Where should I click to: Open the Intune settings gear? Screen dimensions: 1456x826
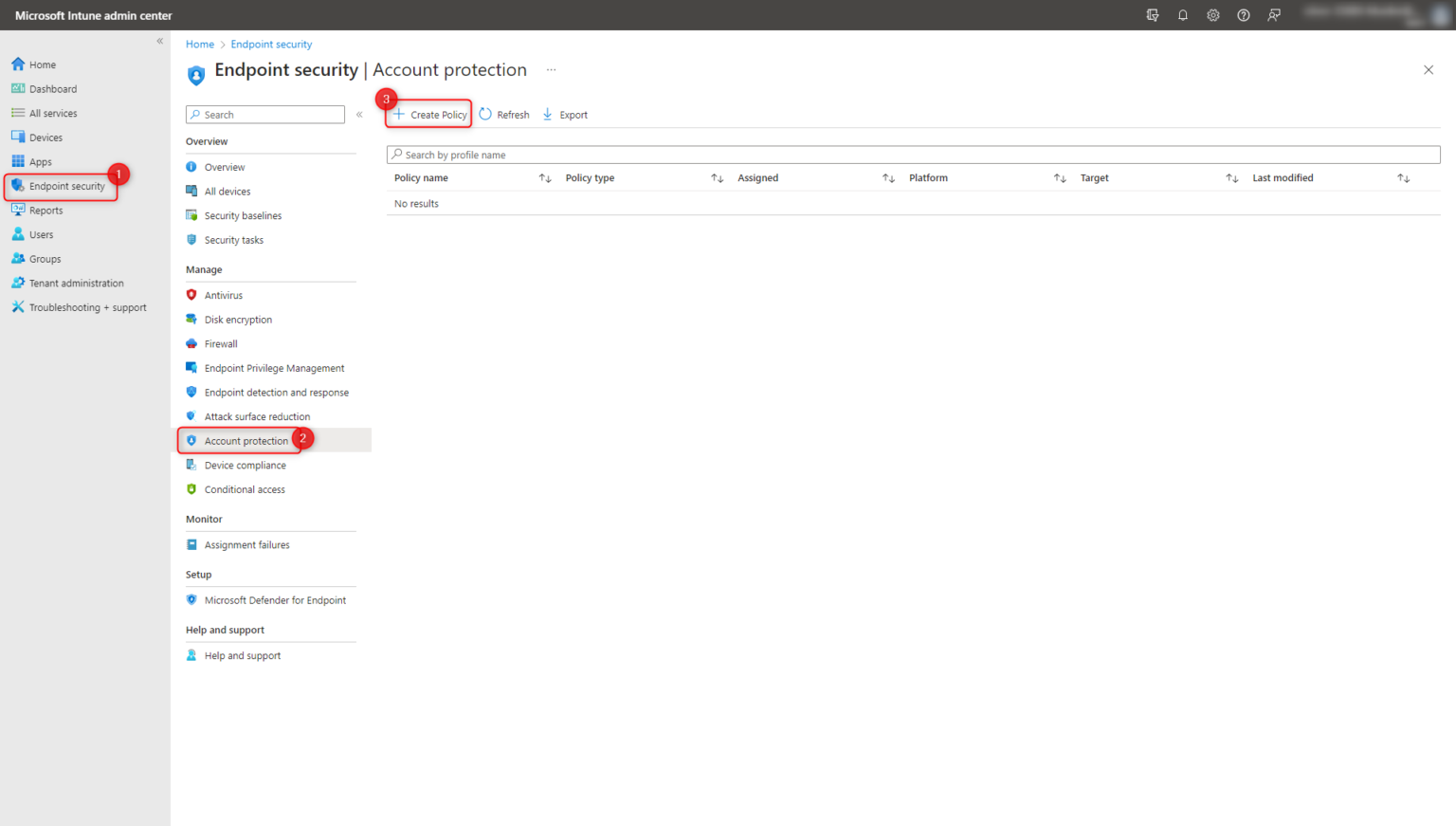1212,15
